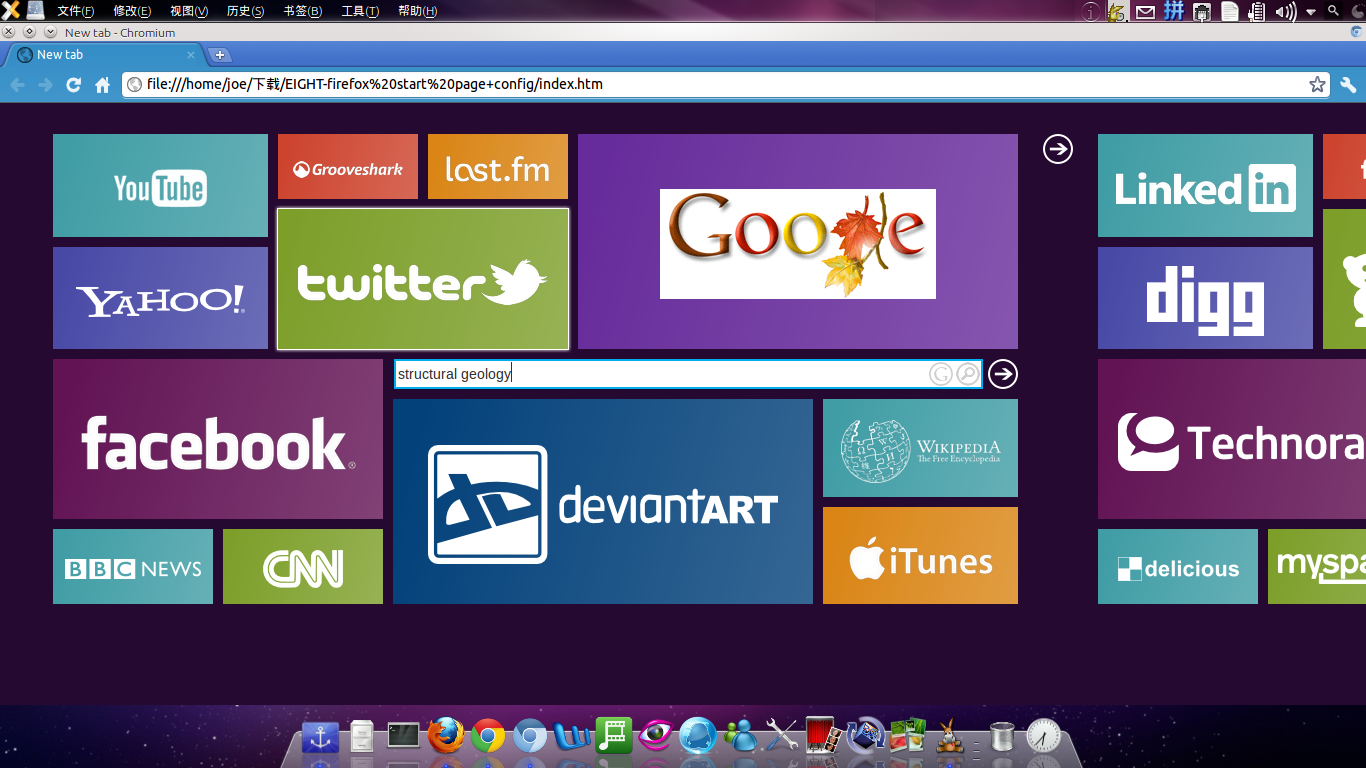This screenshot has width=1366, height=768.
Task: Launch Firefox from the dock
Action: point(446,736)
